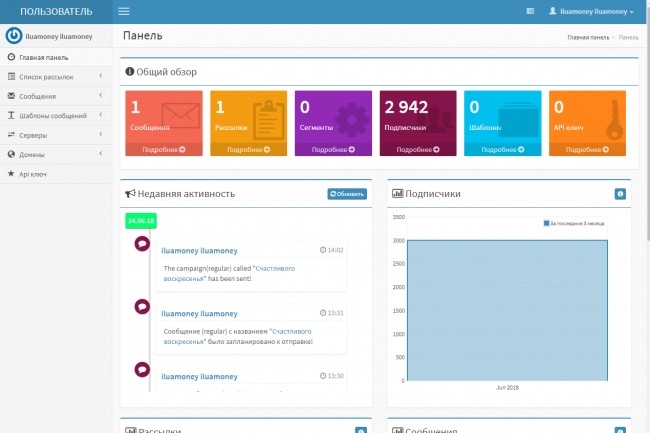This screenshot has height=433, width=650.
Task: Open Главная панель in sidebar
Action: click(x=56, y=57)
